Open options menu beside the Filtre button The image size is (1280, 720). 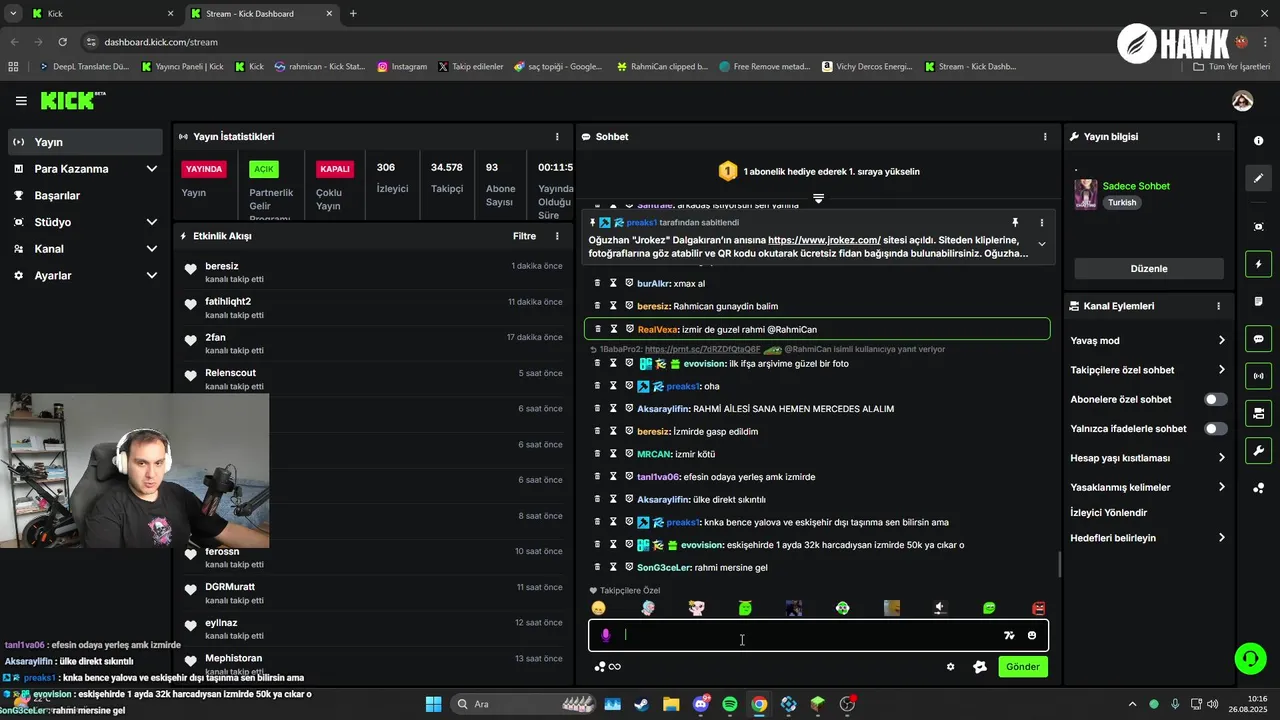coord(557,236)
